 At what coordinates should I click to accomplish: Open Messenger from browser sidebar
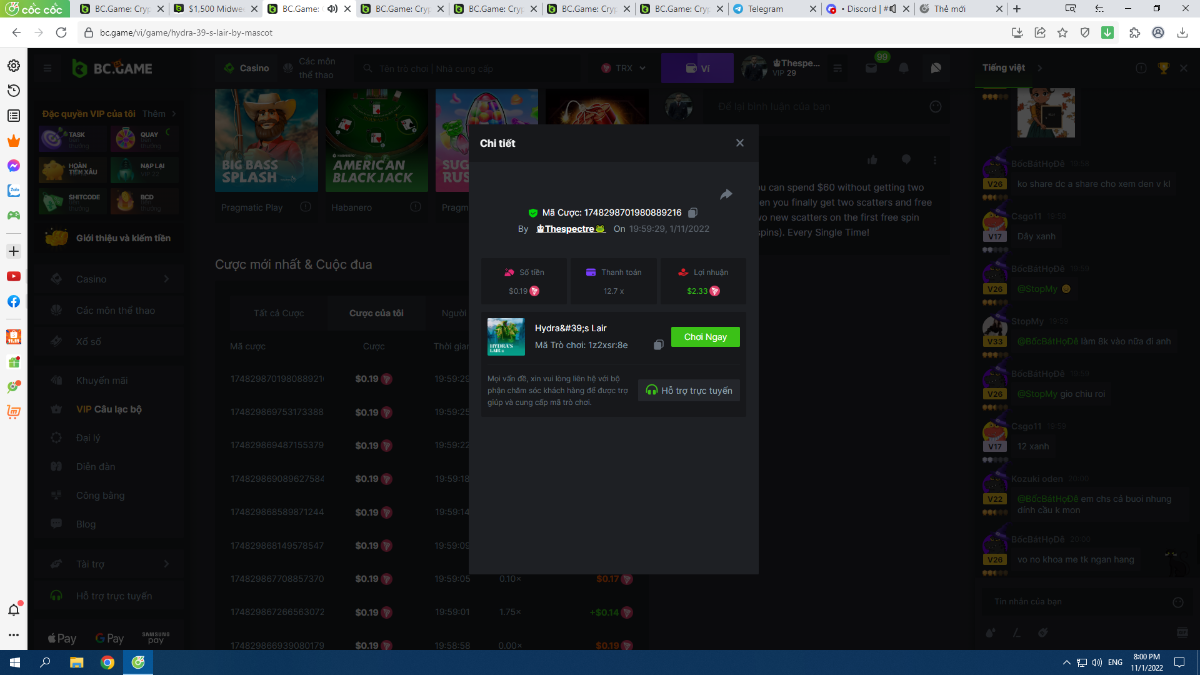[x=14, y=165]
